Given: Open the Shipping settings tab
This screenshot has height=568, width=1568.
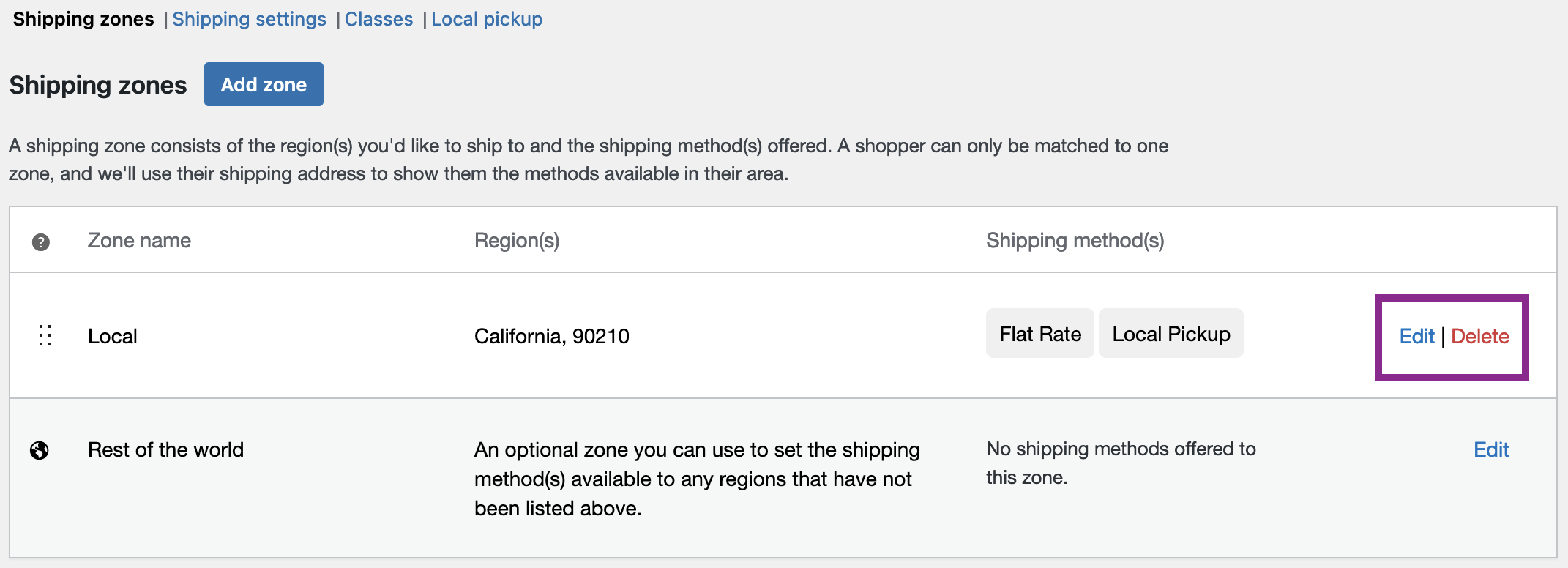Looking at the screenshot, I should (x=249, y=19).
